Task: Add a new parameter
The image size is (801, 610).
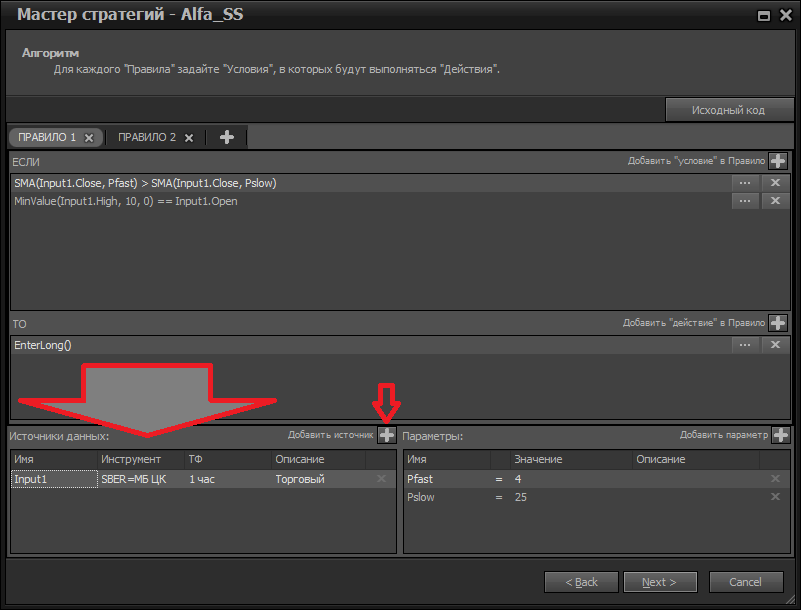Action: pos(780,435)
